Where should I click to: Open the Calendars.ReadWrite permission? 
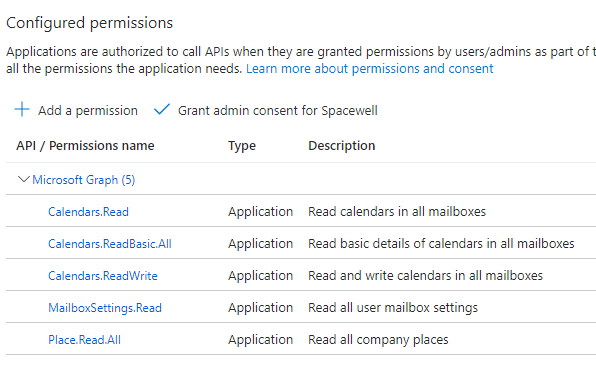click(x=103, y=275)
